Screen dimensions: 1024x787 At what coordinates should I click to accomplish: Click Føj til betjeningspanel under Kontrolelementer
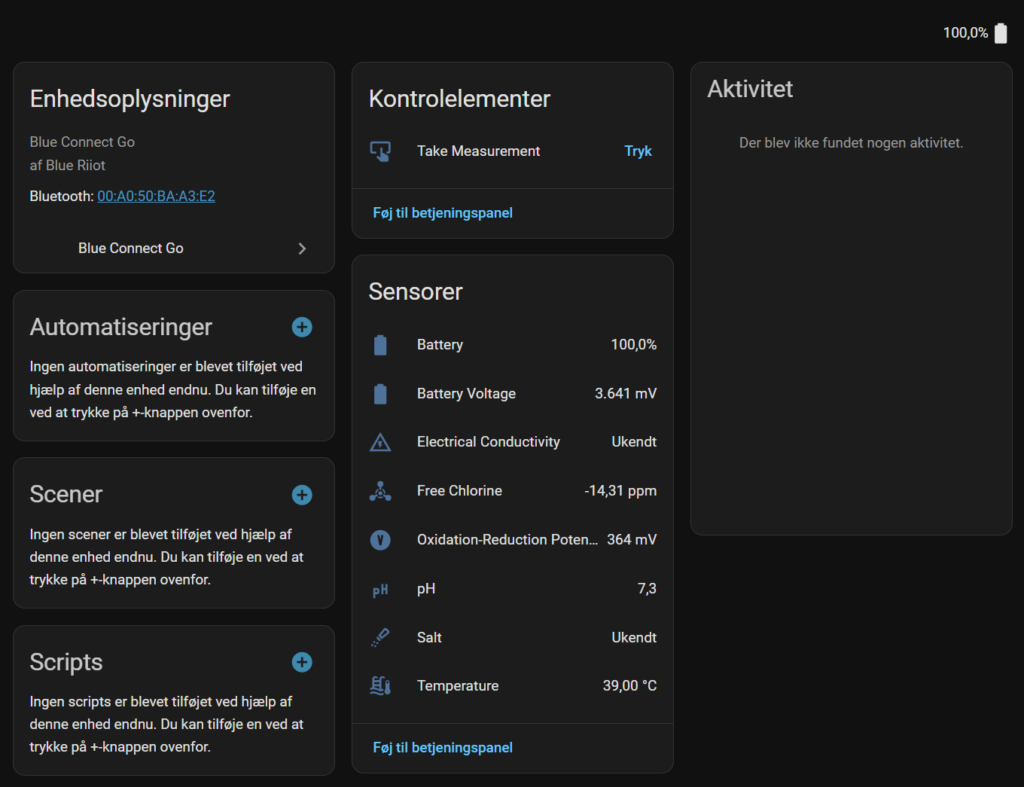click(x=442, y=213)
